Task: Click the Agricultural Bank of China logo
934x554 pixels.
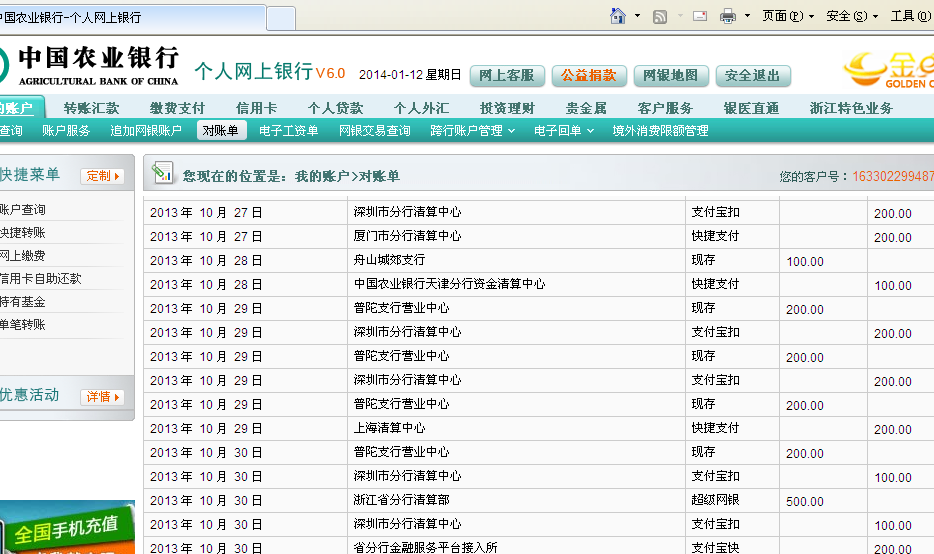Action: click(90, 65)
